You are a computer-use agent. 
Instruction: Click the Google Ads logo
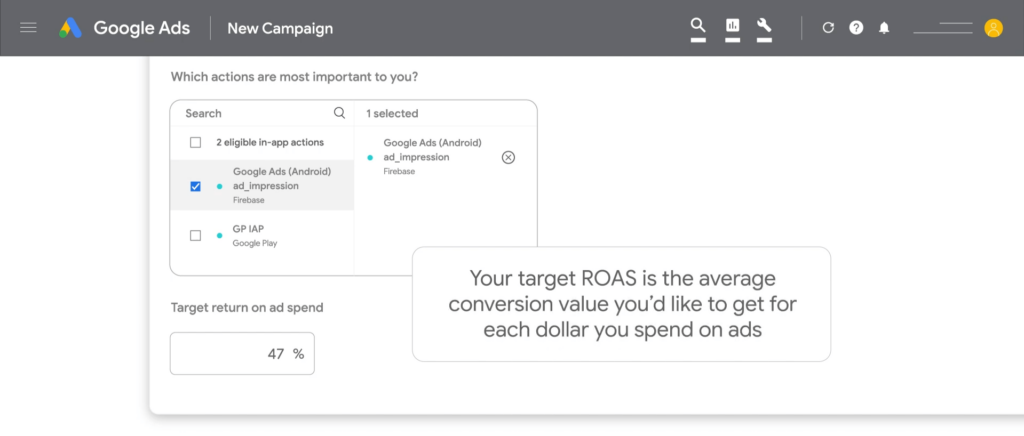pyautogui.click(x=70, y=28)
